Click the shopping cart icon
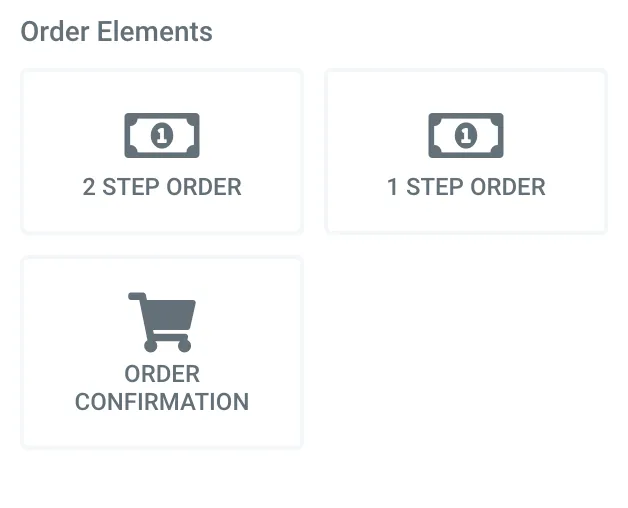The height and width of the screenshot is (508, 628). pos(162,322)
